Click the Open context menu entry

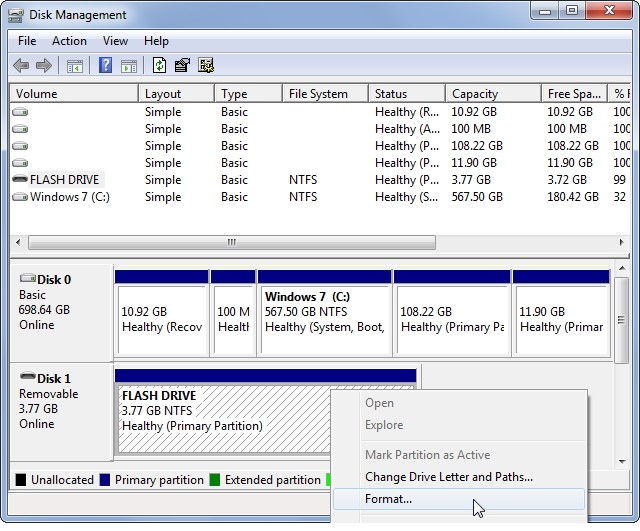pyautogui.click(x=459, y=403)
